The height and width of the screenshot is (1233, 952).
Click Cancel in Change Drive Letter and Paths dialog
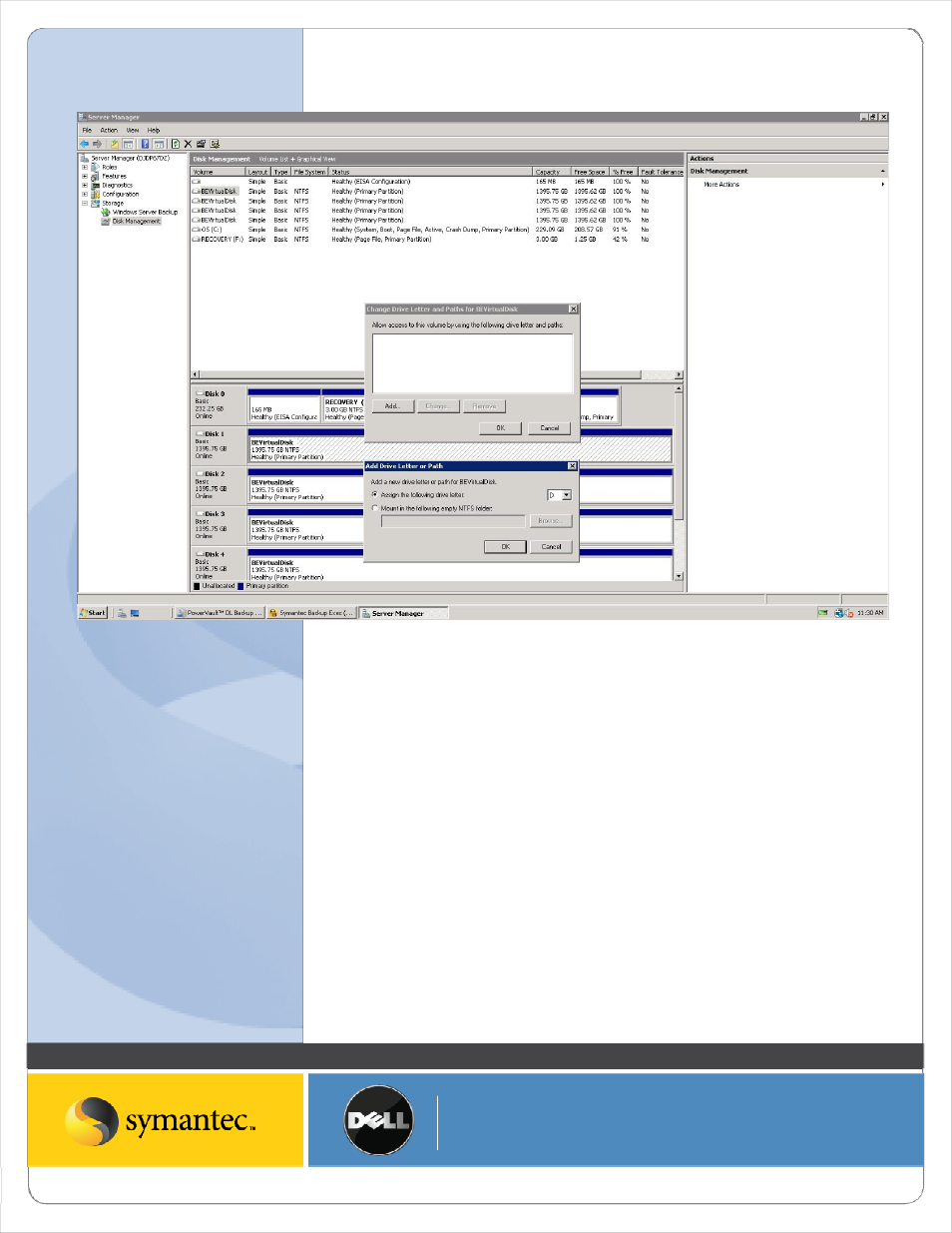coord(550,428)
